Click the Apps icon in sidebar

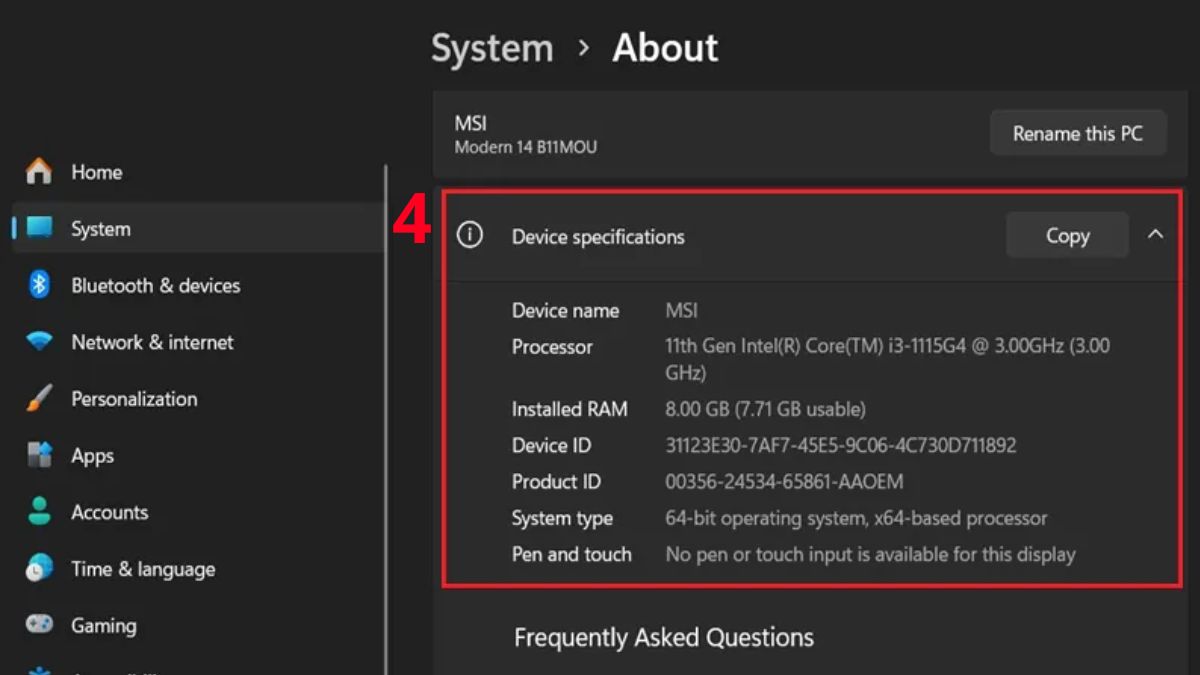coord(39,456)
